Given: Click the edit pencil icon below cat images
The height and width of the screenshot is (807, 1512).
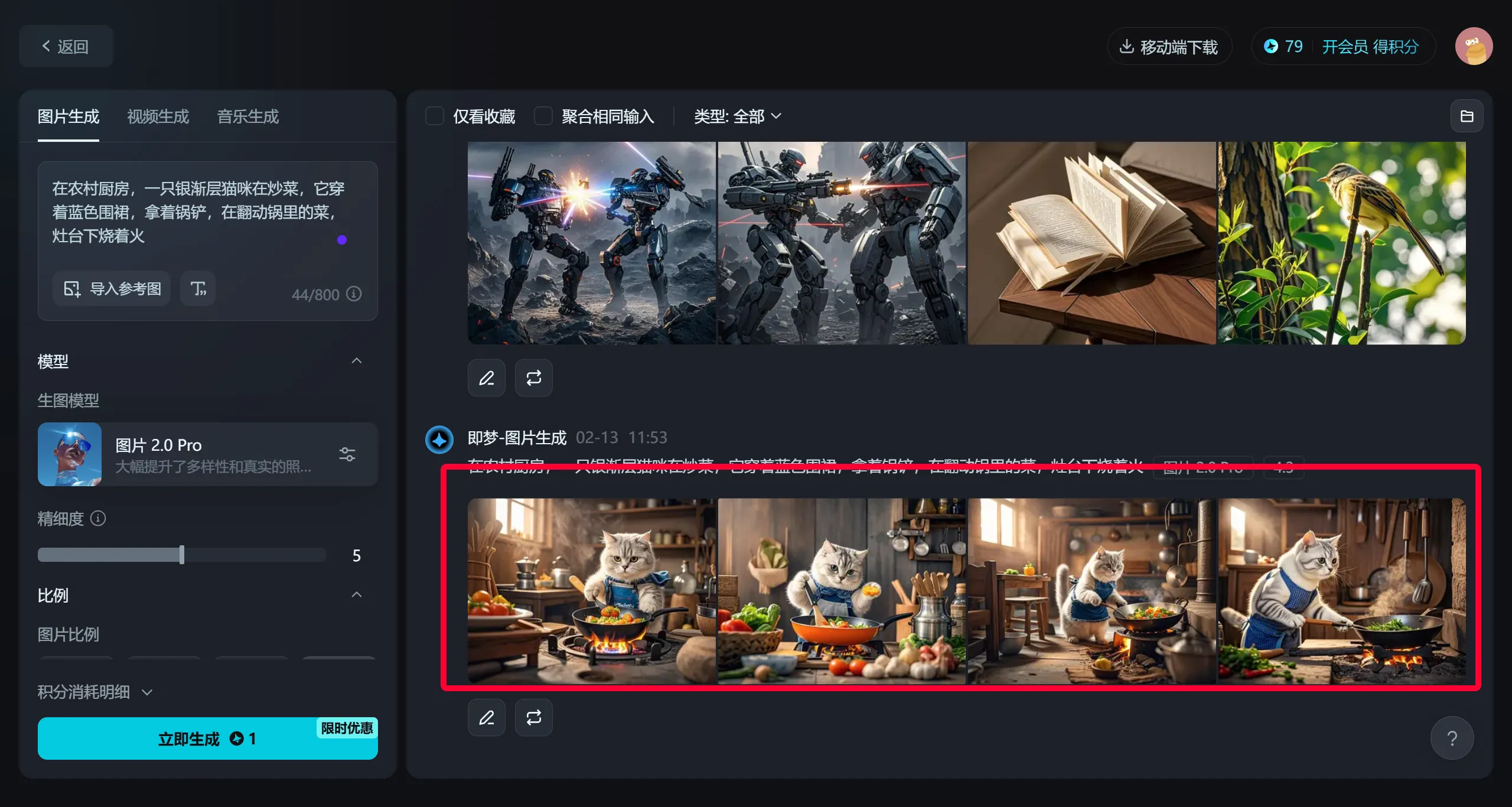Looking at the screenshot, I should (x=486, y=717).
